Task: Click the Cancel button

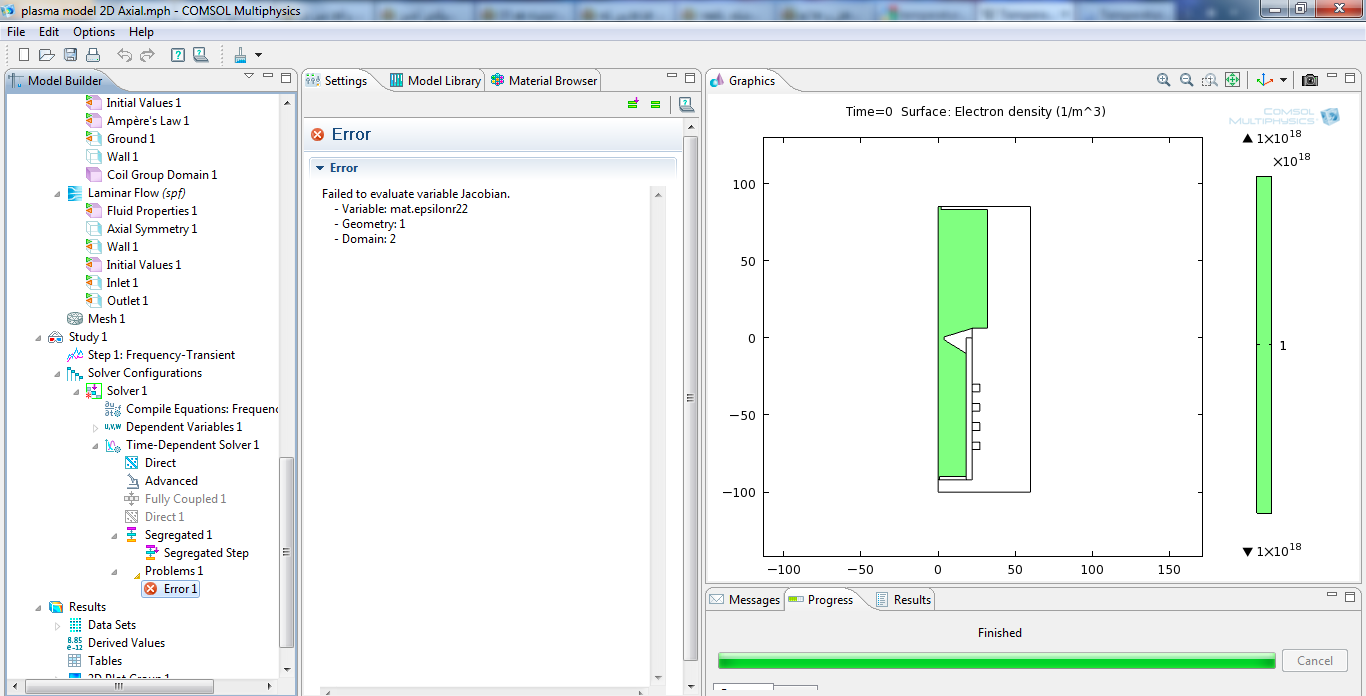Action: point(1314,661)
